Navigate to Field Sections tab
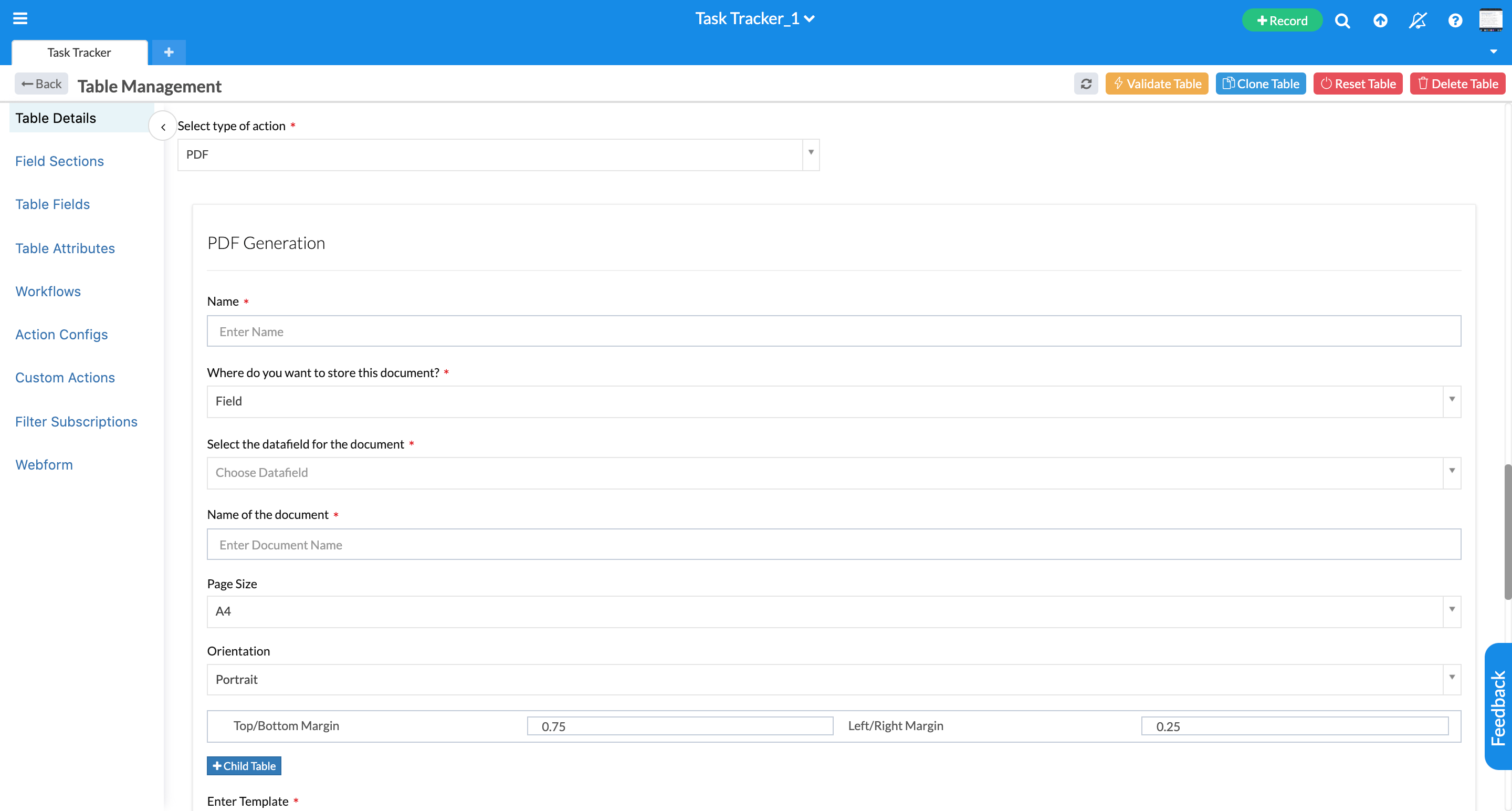This screenshot has width=1512, height=811. [60, 160]
